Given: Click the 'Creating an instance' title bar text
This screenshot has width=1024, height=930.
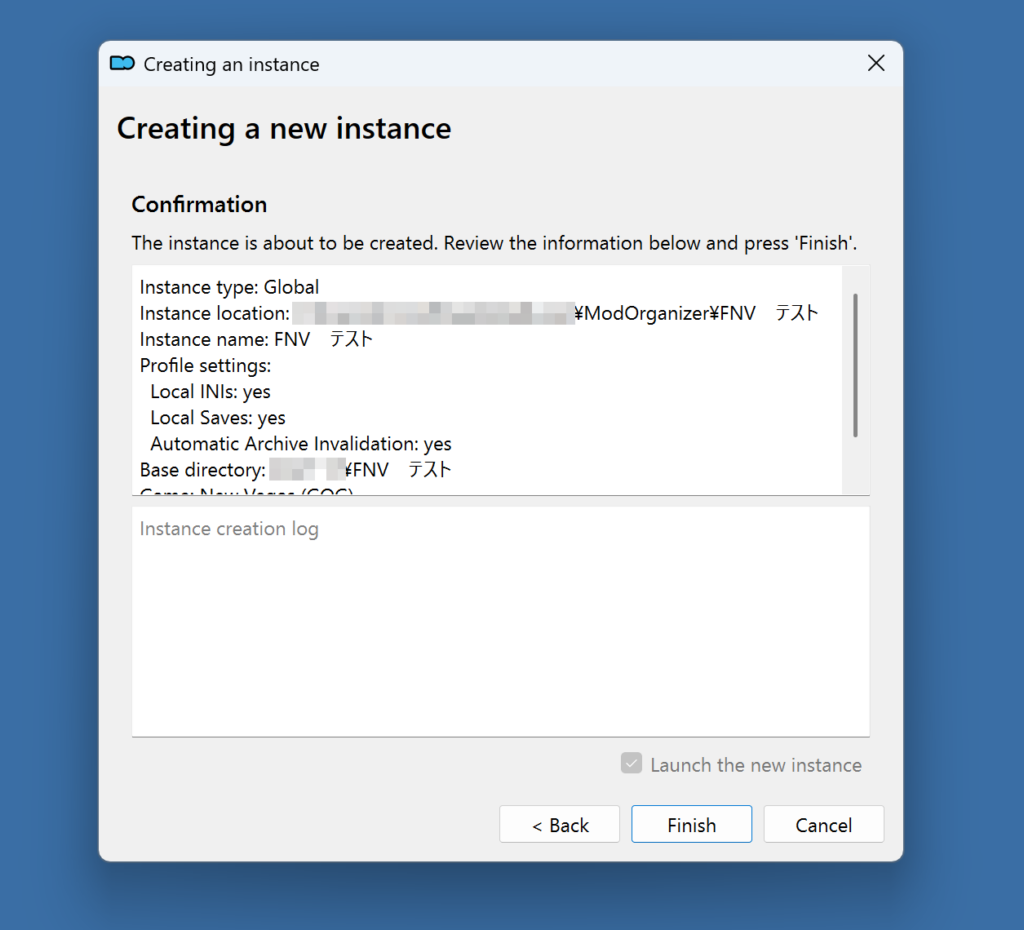Looking at the screenshot, I should (x=231, y=65).
